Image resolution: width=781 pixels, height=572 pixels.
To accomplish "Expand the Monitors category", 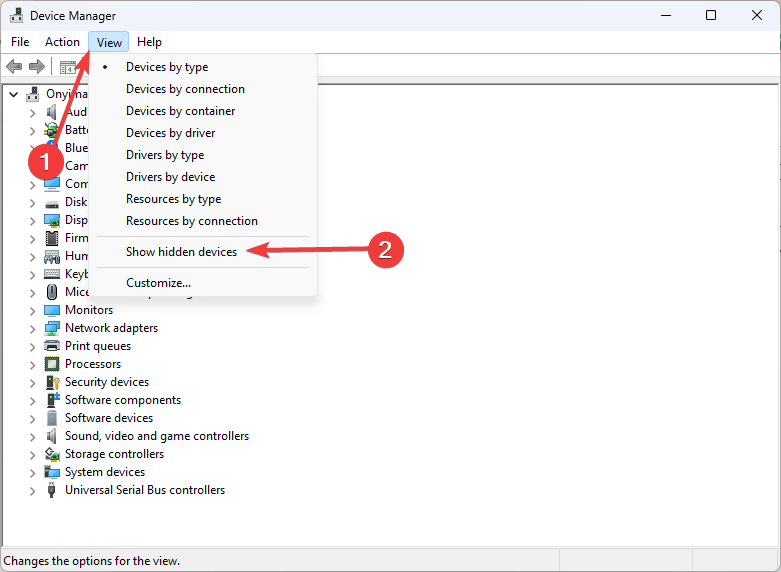I will (x=32, y=311).
